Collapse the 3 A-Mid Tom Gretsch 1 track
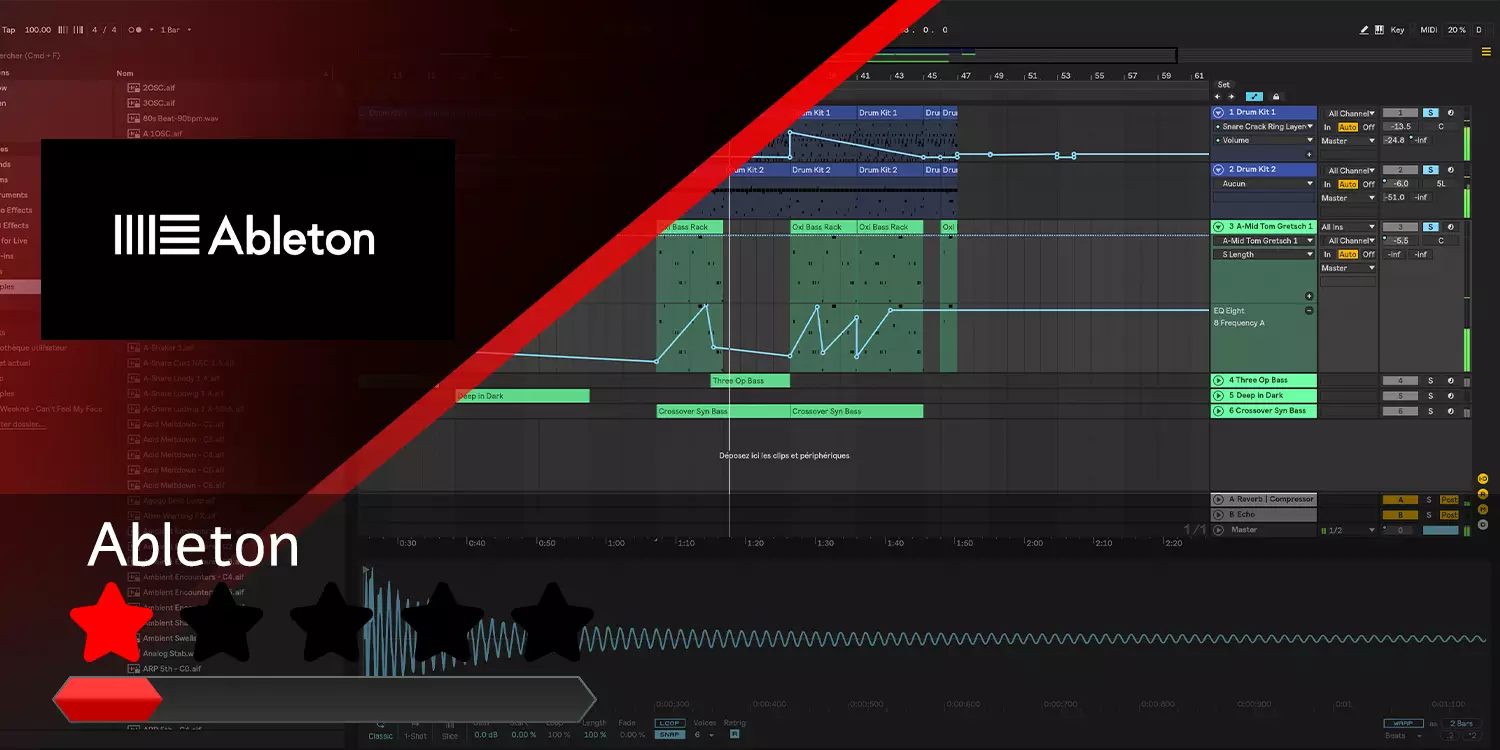1500x750 pixels. (x=1218, y=227)
